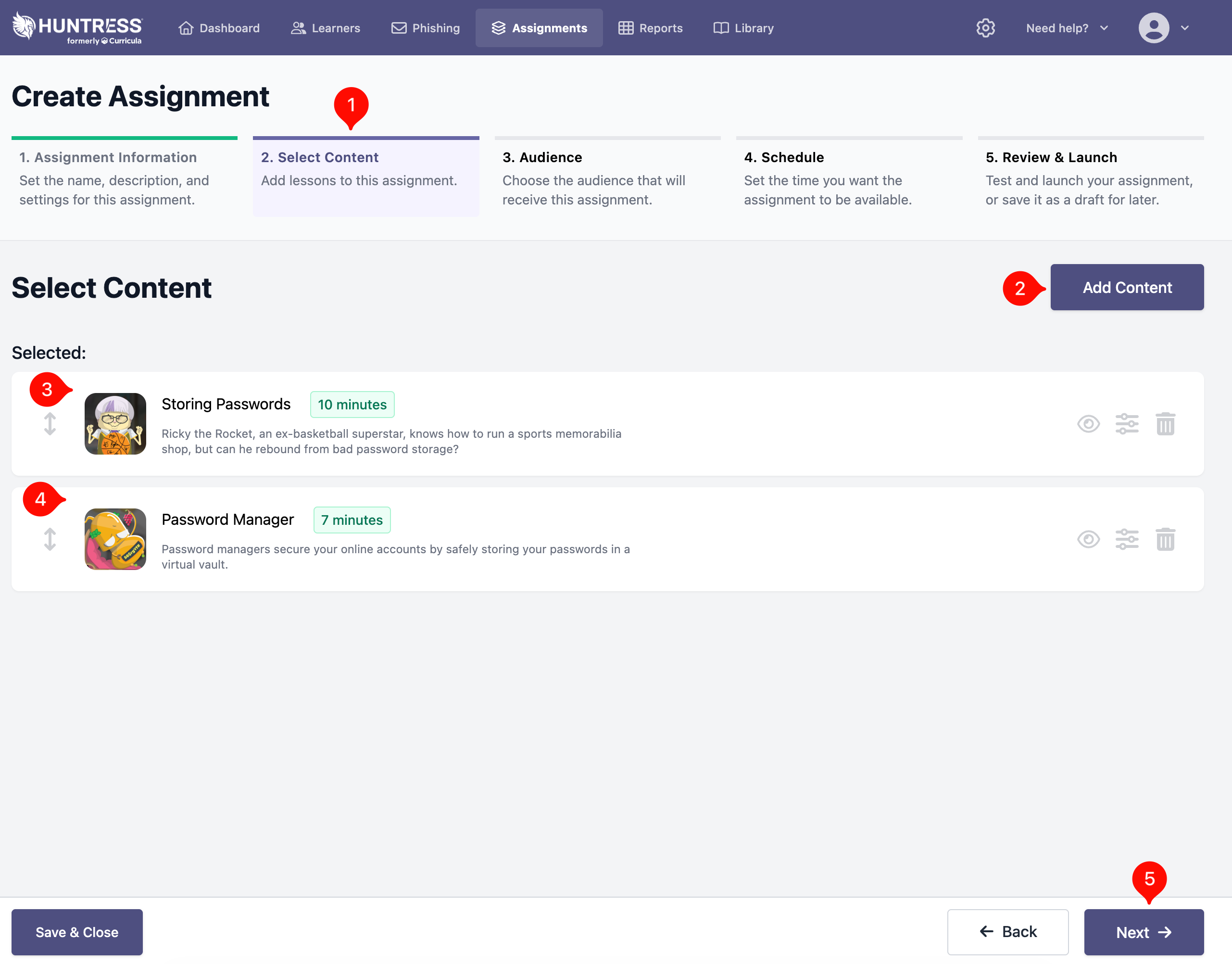Delete the Password Manager lesson
1232x964 pixels.
coord(1165,540)
